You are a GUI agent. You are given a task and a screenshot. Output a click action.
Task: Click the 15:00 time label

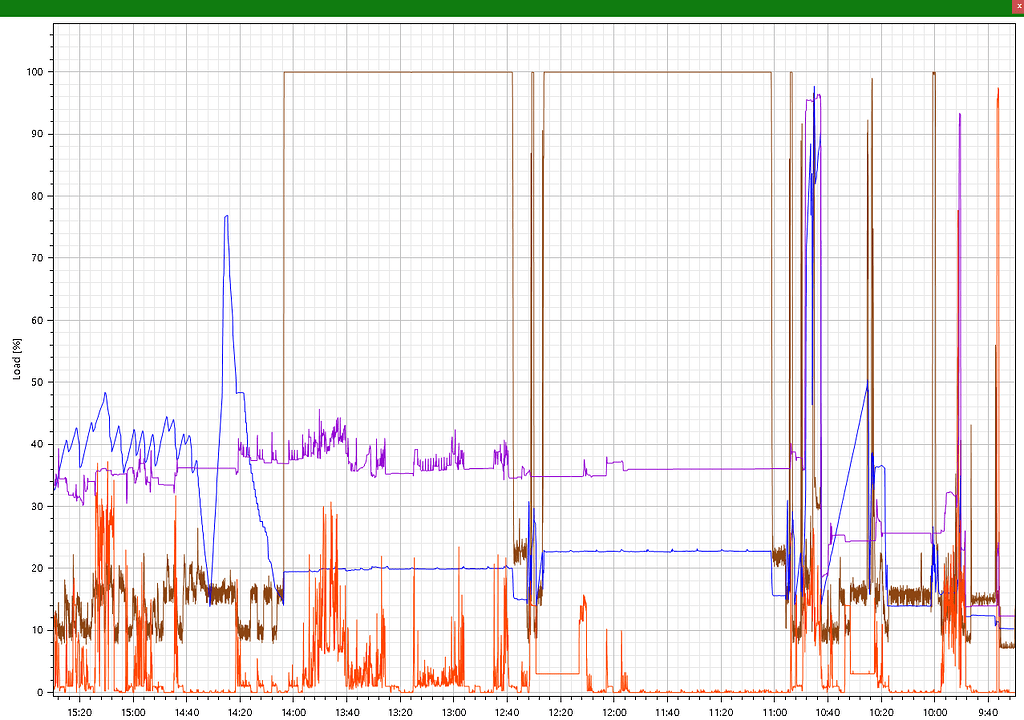(133, 712)
